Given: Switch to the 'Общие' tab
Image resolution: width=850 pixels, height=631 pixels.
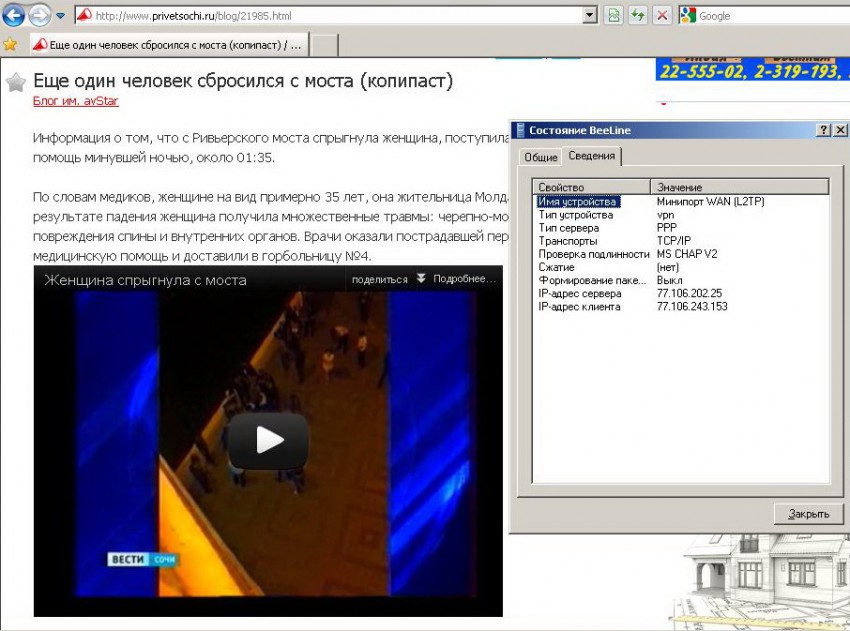Looking at the screenshot, I should (540, 157).
